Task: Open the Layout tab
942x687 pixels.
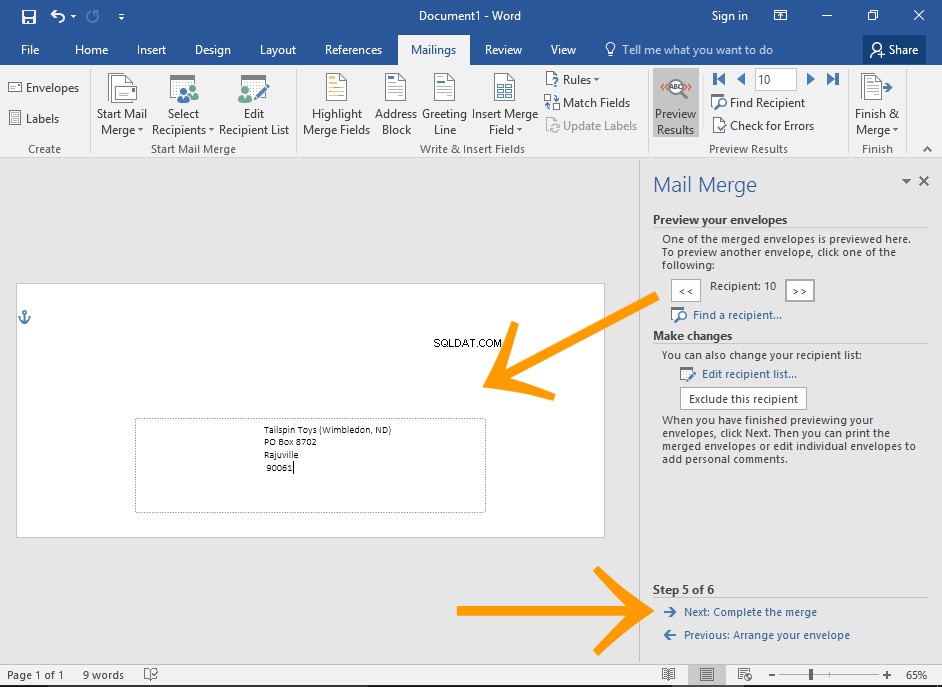Action: [x=278, y=50]
